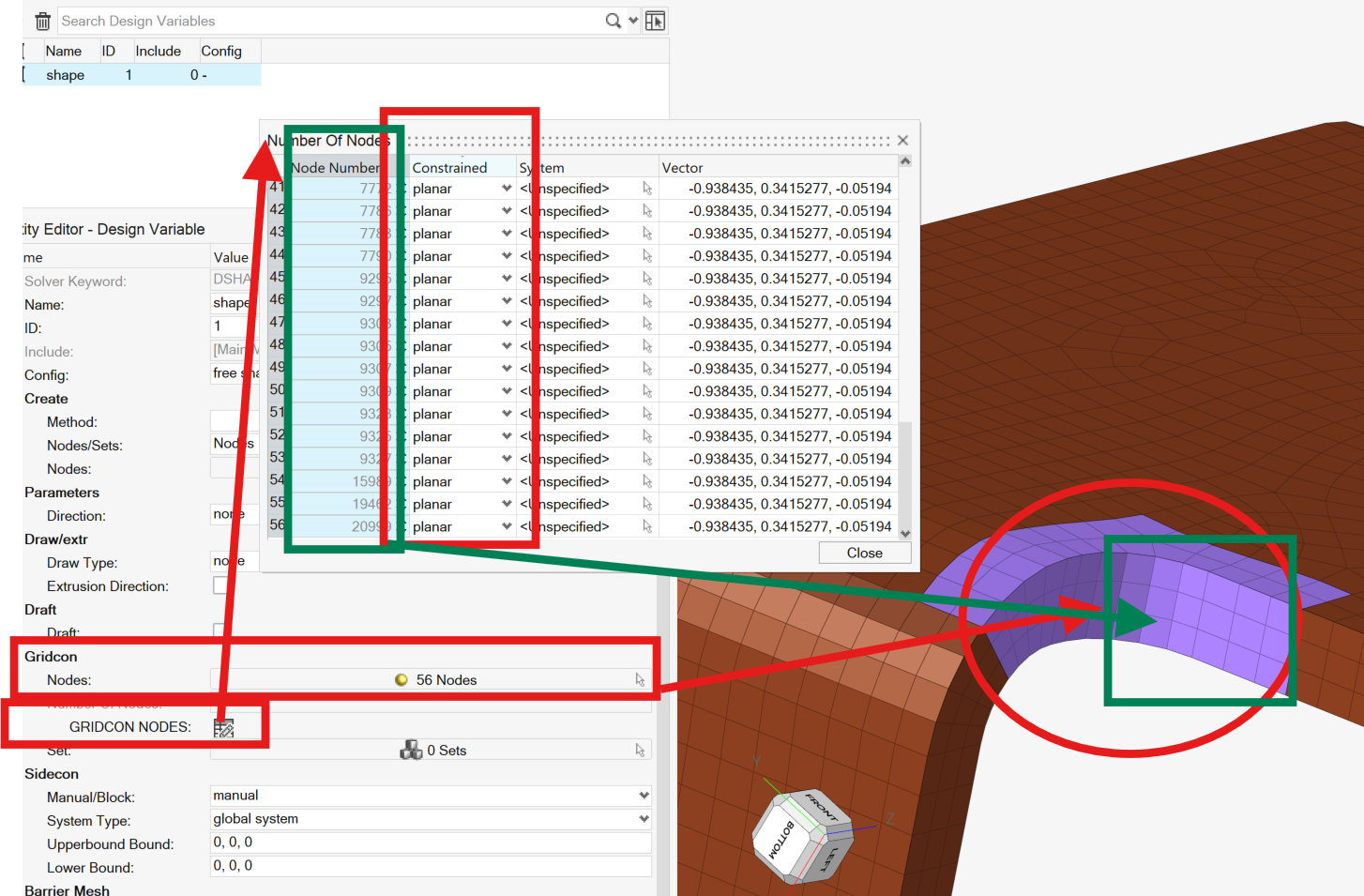The width and height of the screenshot is (1364, 896).
Task: Click the trash delete icon above the variable list
Action: pyautogui.click(x=42, y=20)
